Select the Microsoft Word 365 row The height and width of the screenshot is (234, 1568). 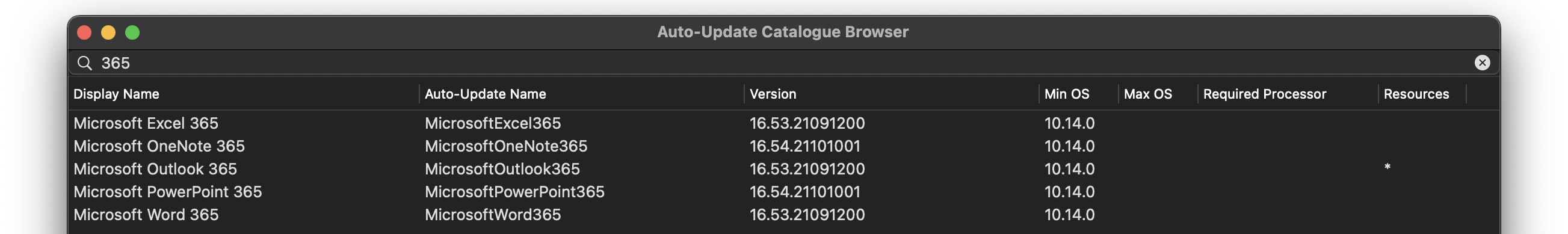coord(784,215)
